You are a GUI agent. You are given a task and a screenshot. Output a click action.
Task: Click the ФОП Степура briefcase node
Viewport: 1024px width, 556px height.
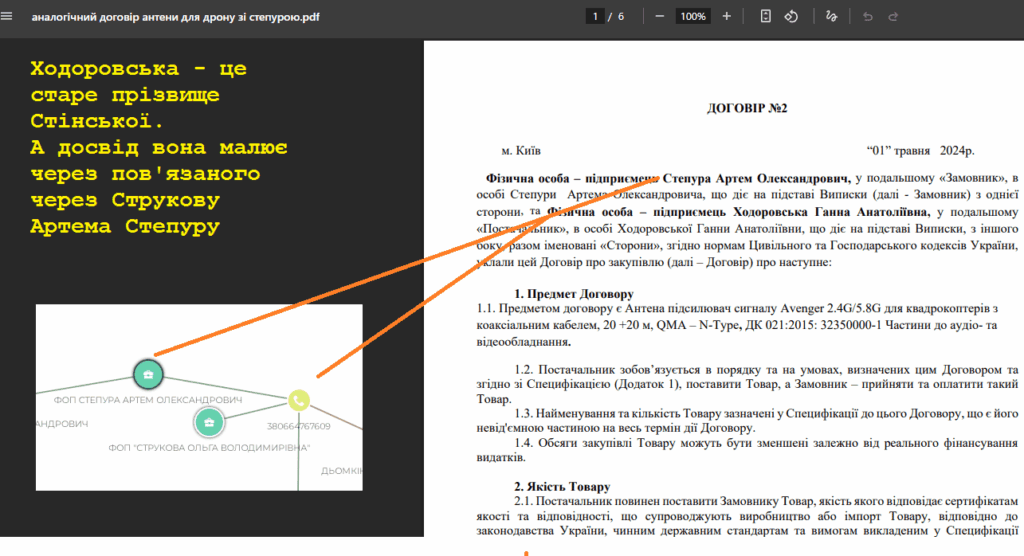coord(148,374)
